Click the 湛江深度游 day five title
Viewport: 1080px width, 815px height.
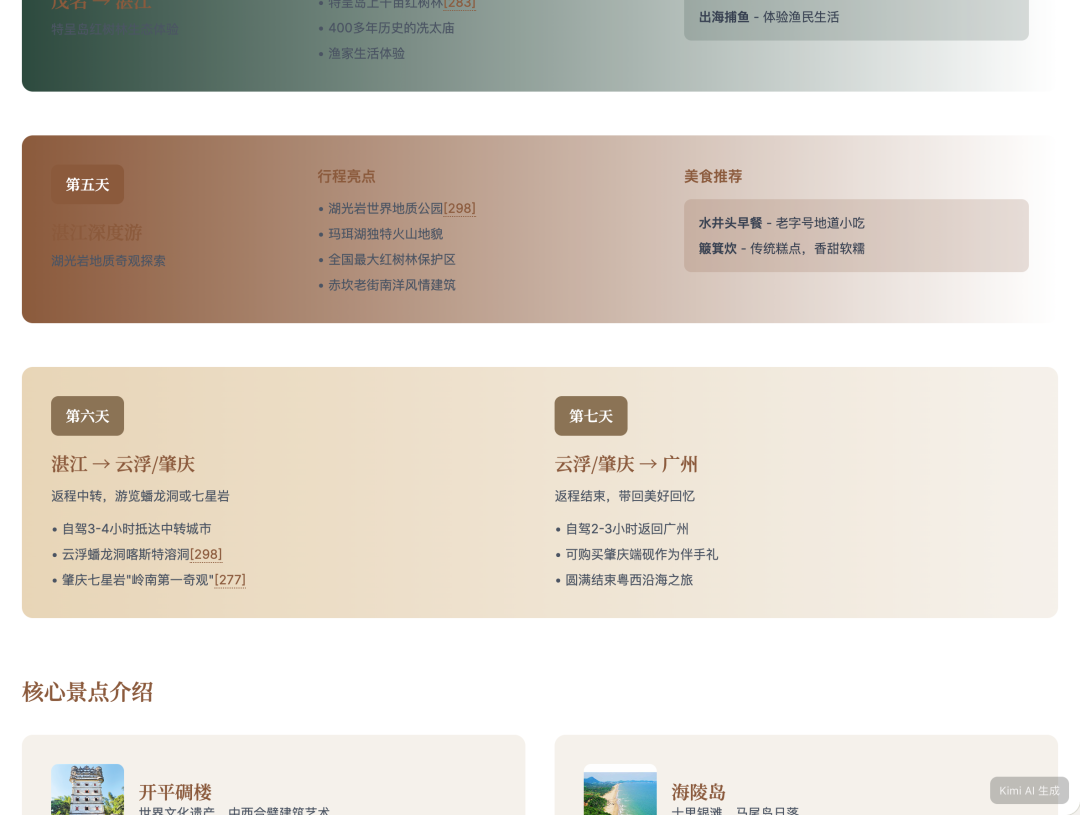[x=97, y=232]
